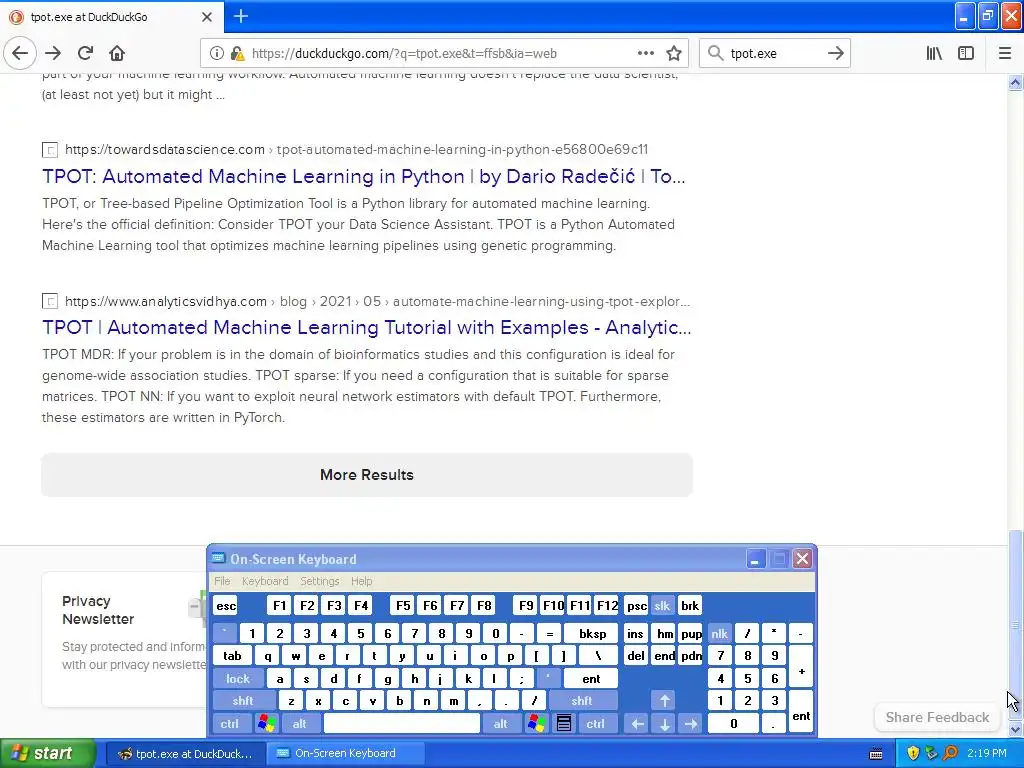Open a new browser tab
The height and width of the screenshot is (768, 1024).
pos(241,16)
